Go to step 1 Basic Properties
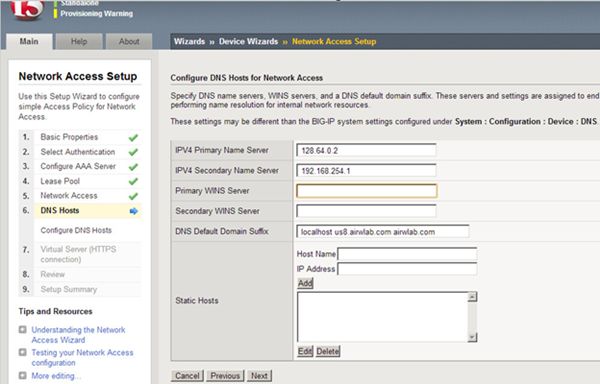Image resolution: width=600 pixels, height=384 pixels. coord(69,137)
